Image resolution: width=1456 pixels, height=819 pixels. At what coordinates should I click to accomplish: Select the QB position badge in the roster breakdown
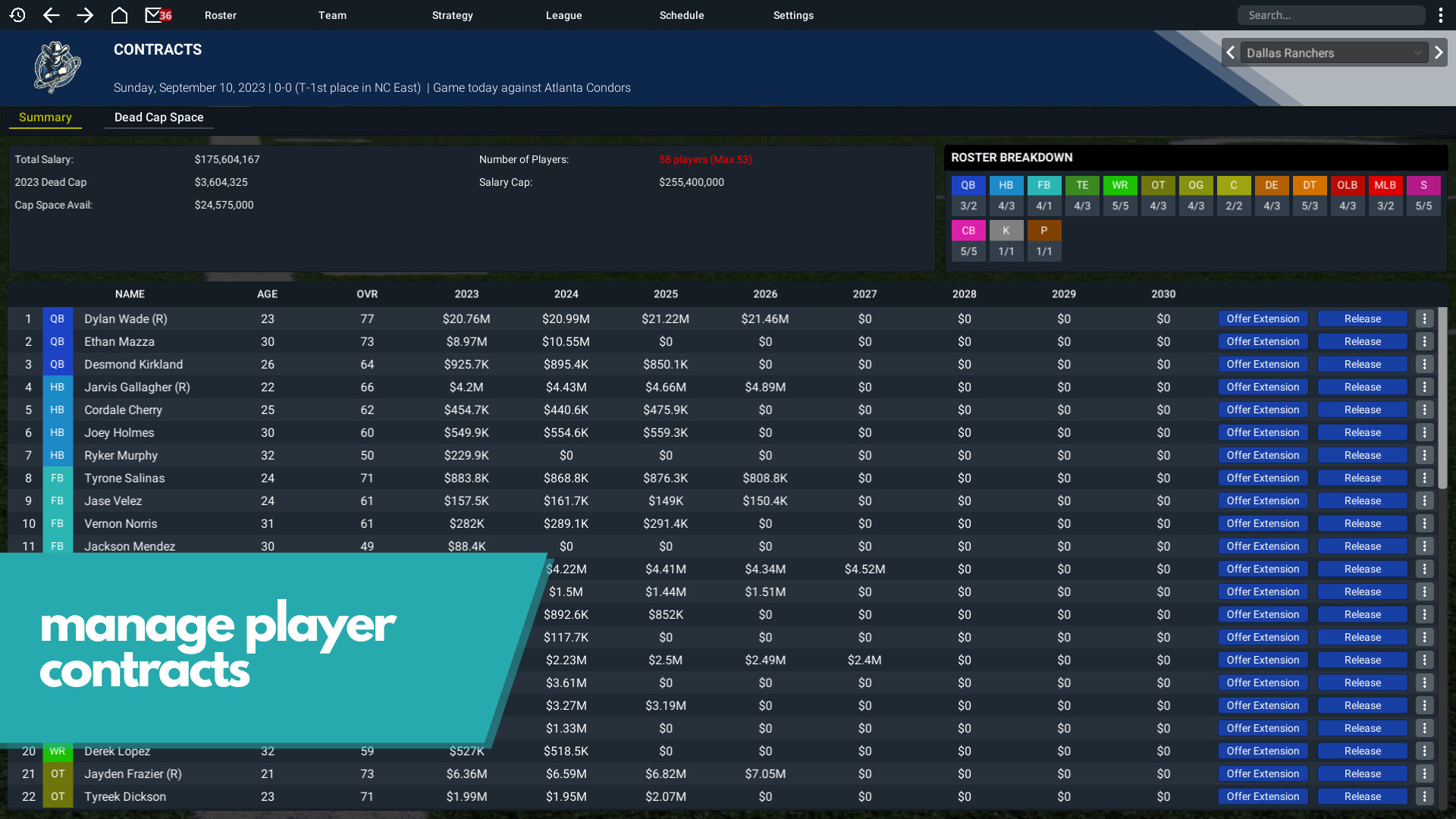point(968,185)
